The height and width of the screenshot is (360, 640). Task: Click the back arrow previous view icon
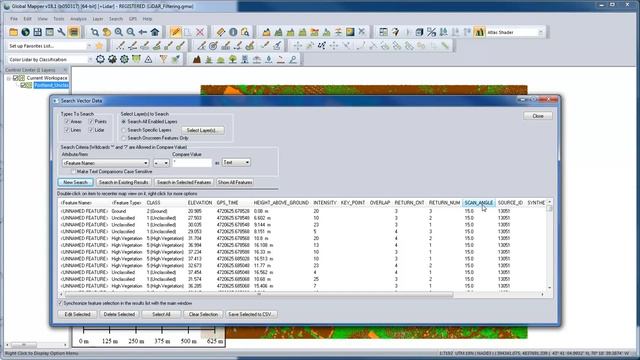142,32
